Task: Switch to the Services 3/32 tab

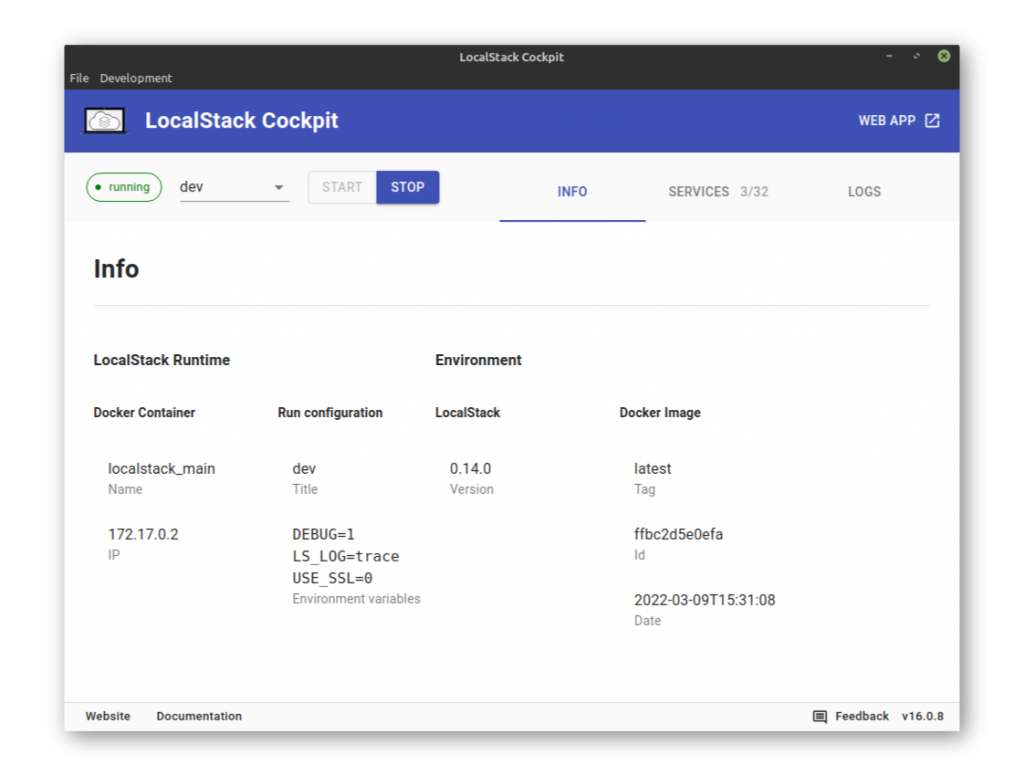Action: coord(718,192)
